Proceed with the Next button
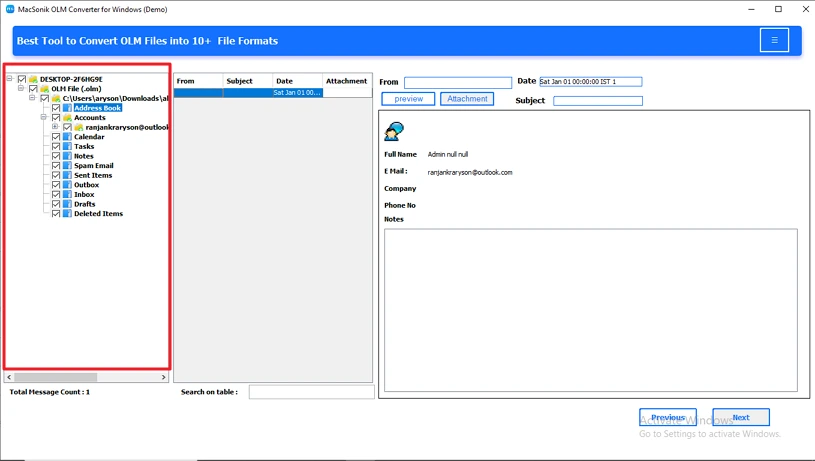The height and width of the screenshot is (461, 815). pos(741,417)
